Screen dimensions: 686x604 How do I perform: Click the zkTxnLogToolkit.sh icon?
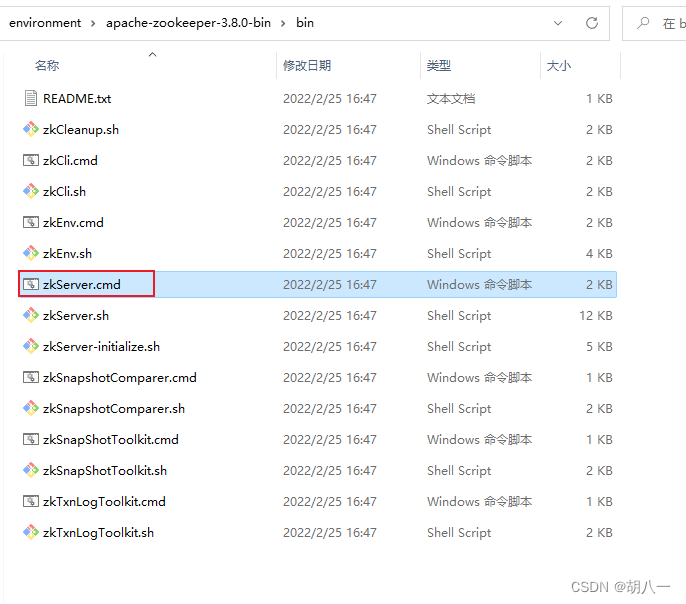(31, 533)
